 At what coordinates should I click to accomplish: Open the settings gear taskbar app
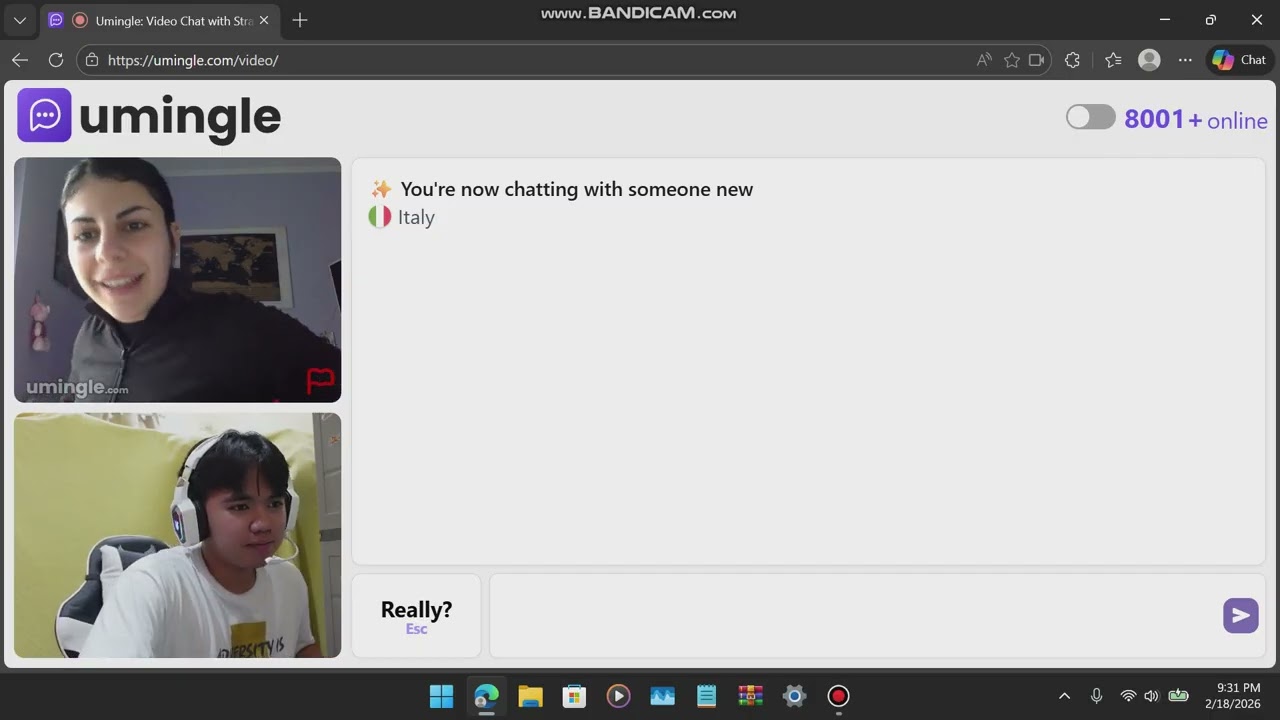point(794,696)
